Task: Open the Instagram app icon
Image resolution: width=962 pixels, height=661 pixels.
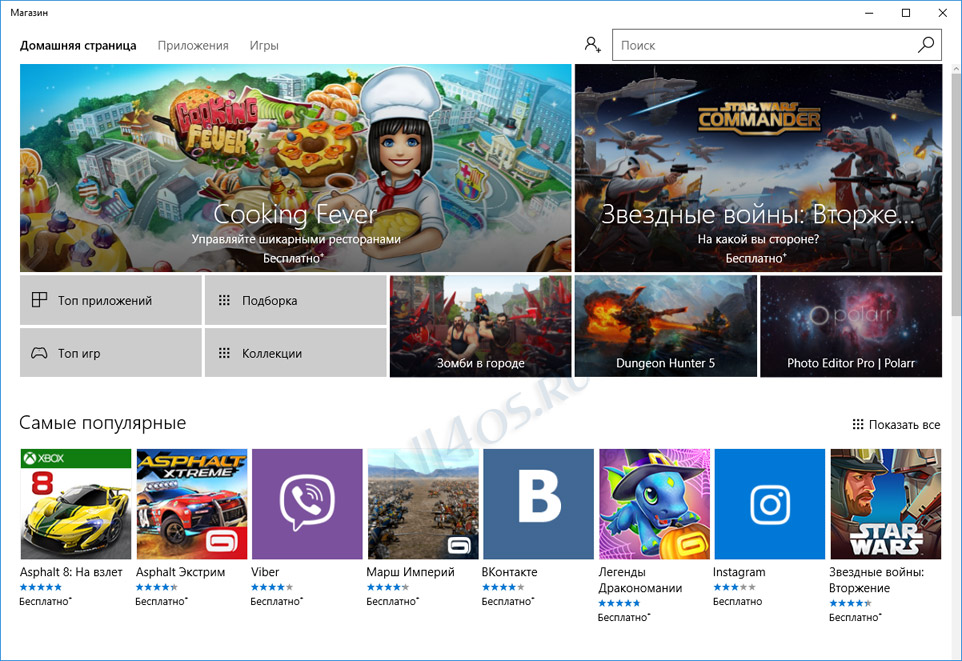Action: 769,504
